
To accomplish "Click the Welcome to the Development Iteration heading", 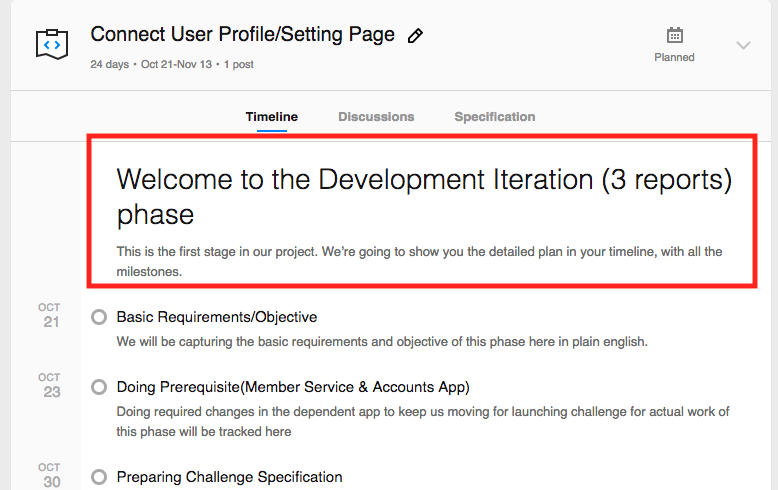I will (424, 196).
